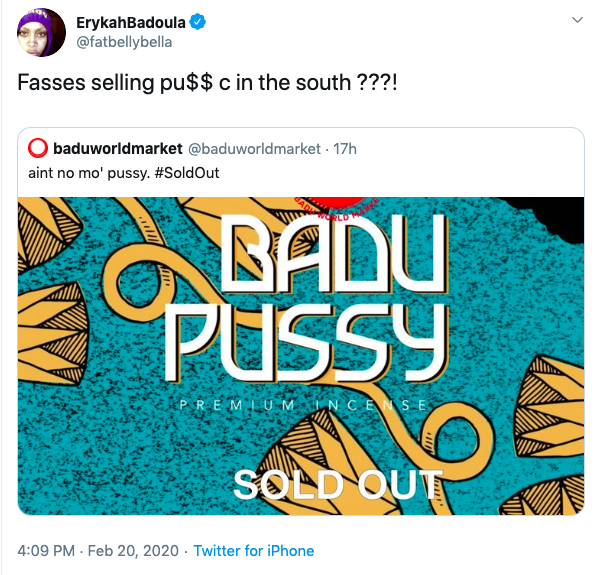This screenshot has height=575, width=595.
Task: Open ErykahBadoula's profile avatar
Action: (x=41, y=33)
